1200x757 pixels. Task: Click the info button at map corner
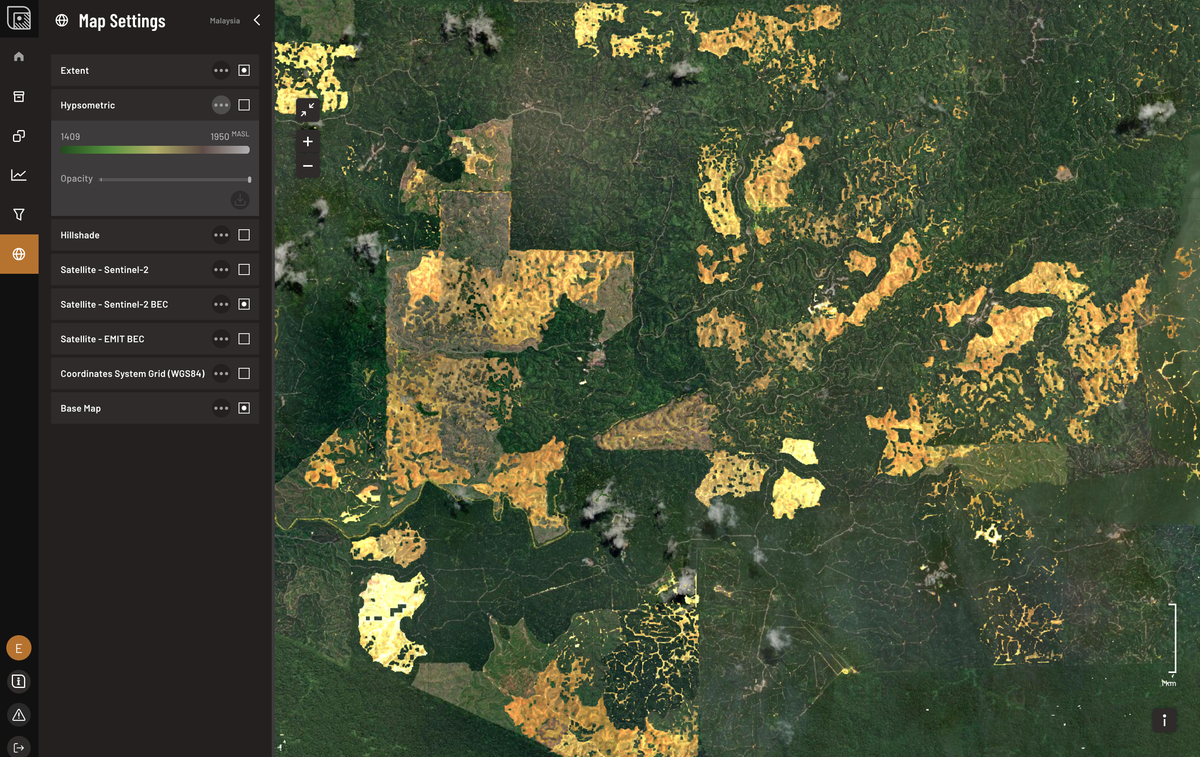1164,720
